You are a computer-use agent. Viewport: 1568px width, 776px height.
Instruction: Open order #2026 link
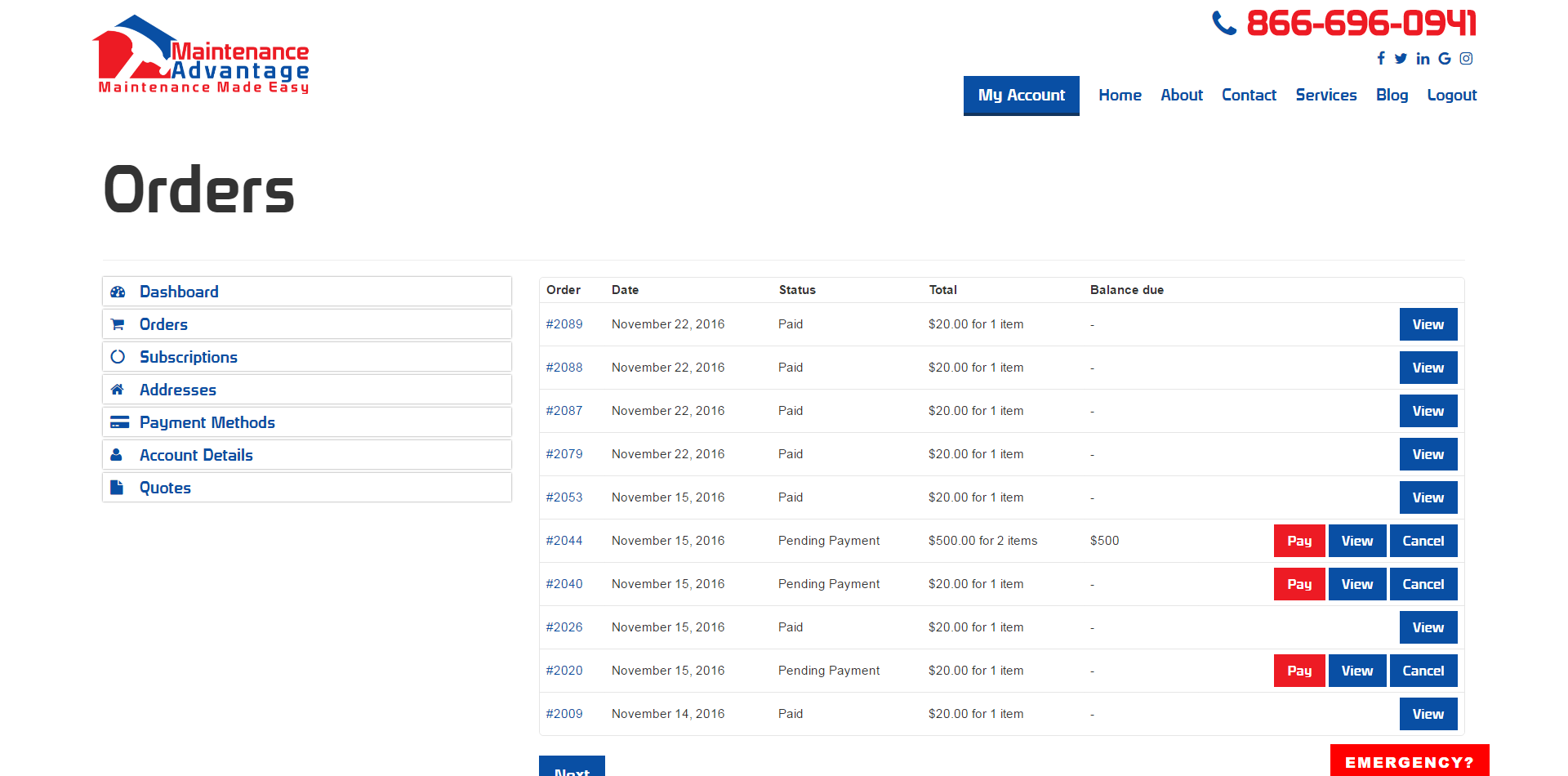tap(564, 627)
